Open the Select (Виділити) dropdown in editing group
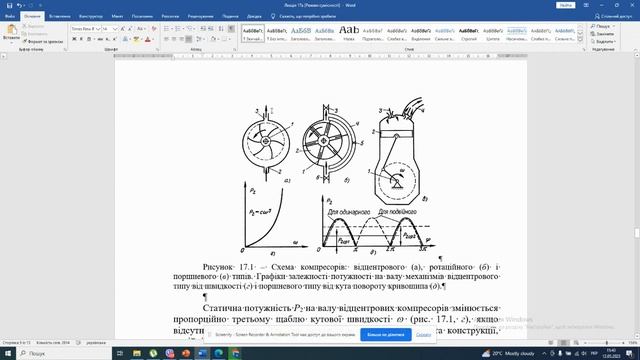 pyautogui.click(x=603, y=42)
